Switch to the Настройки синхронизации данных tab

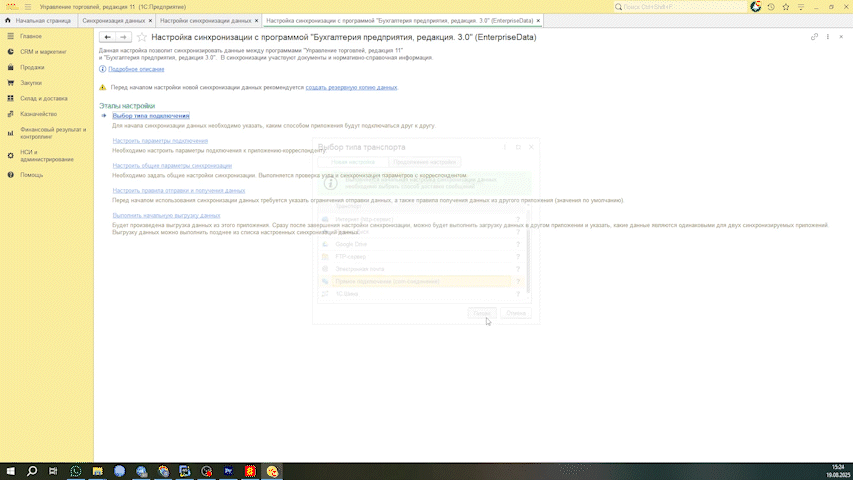[205, 21]
